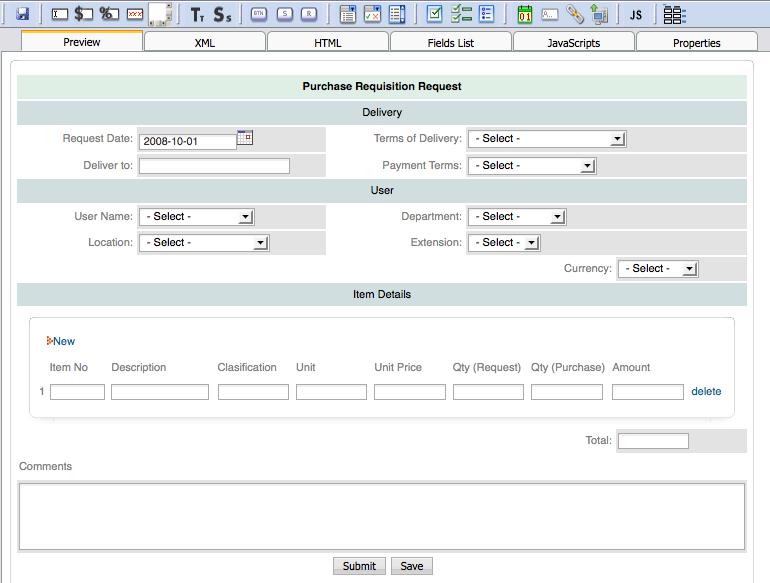Open the HTML tab
Image resolution: width=770 pixels, height=583 pixels.
pyautogui.click(x=328, y=43)
